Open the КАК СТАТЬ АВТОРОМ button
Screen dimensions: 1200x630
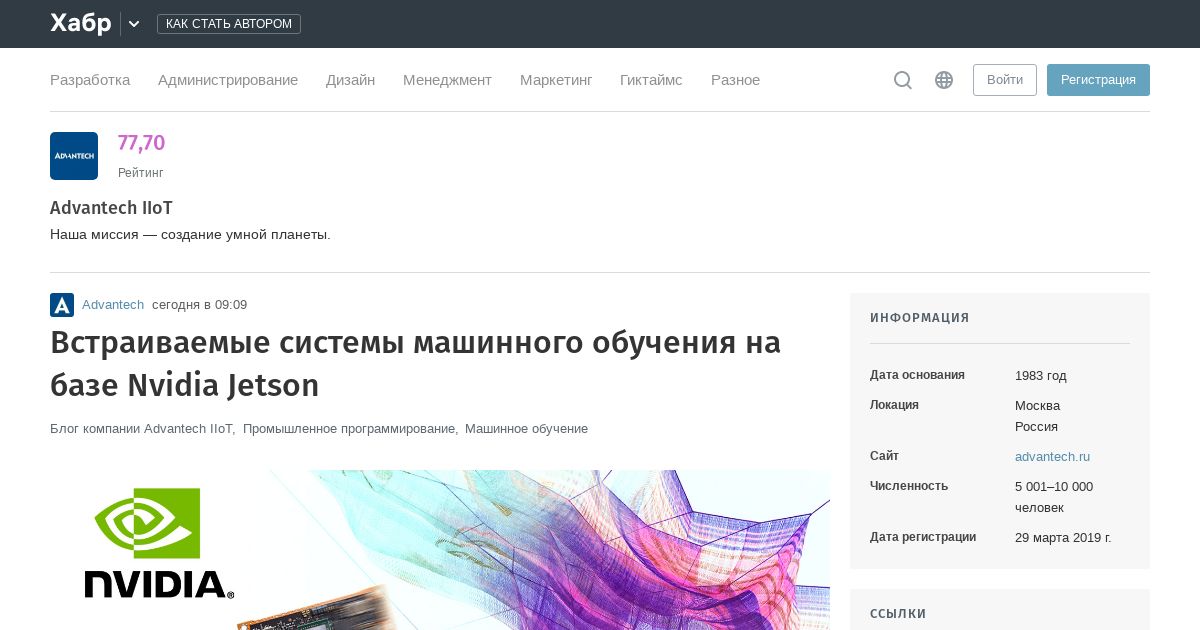(229, 24)
